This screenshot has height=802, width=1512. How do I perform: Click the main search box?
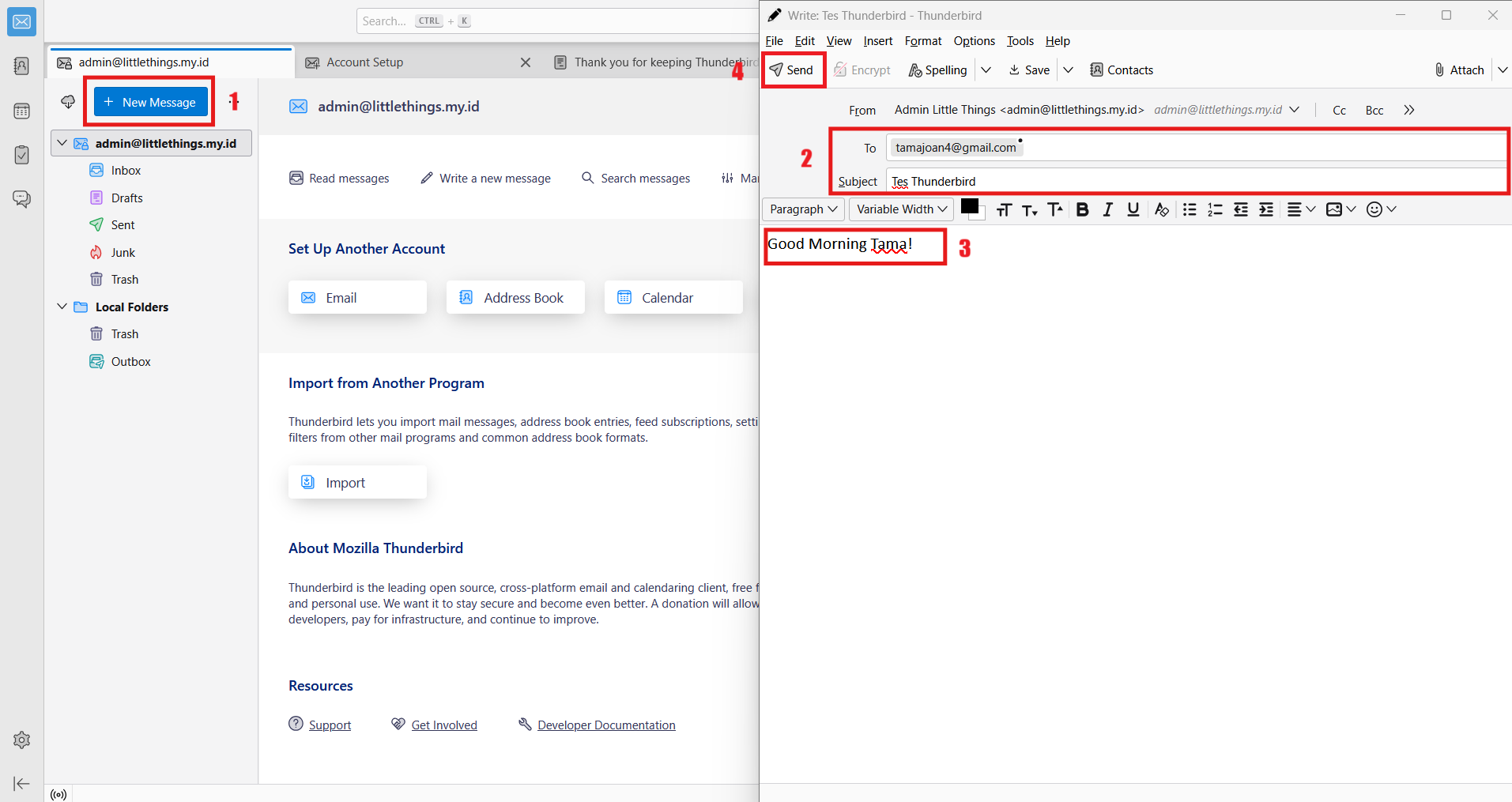coord(557,21)
